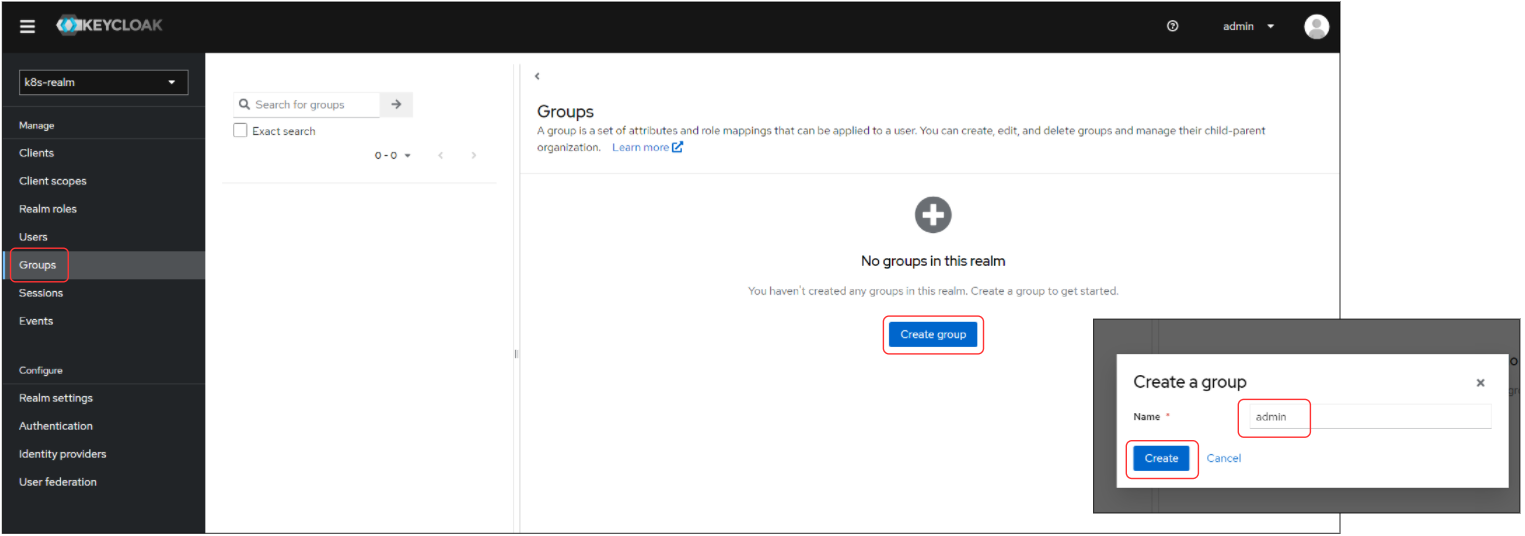
Task: Close the Create a group dialog
Action: [1480, 383]
